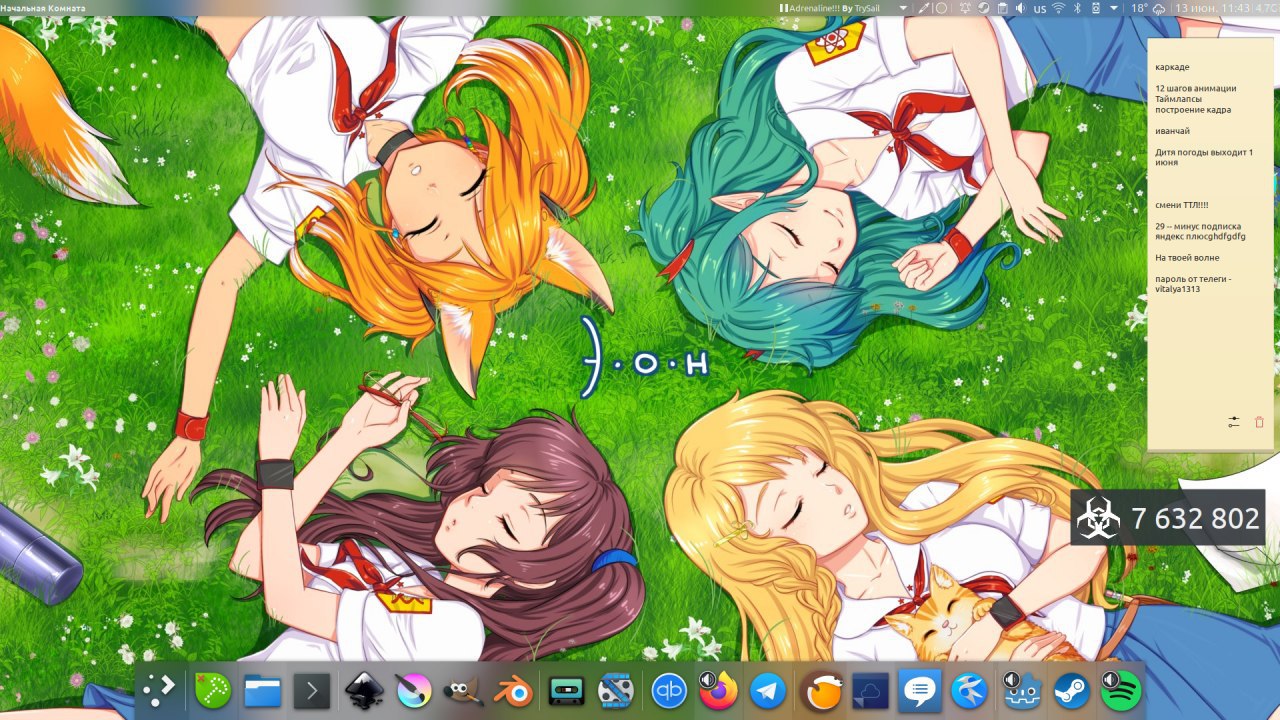
Task: Open the notifications bell in system tray
Action: pos(964,8)
